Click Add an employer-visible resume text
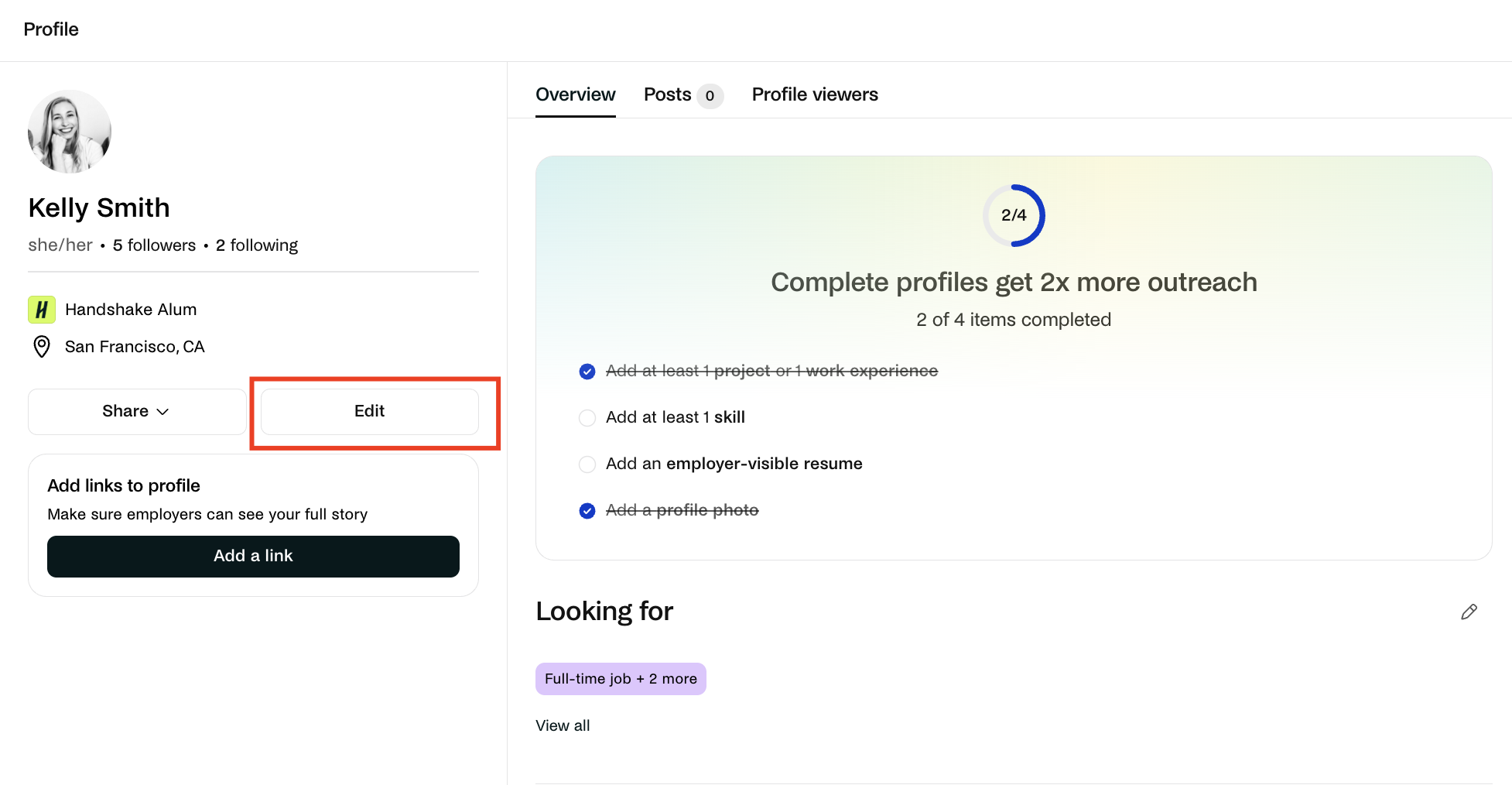 (x=734, y=464)
